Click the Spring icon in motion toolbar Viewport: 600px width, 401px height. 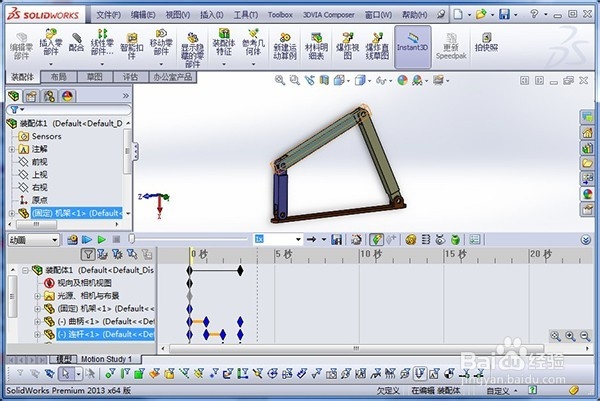[426, 240]
